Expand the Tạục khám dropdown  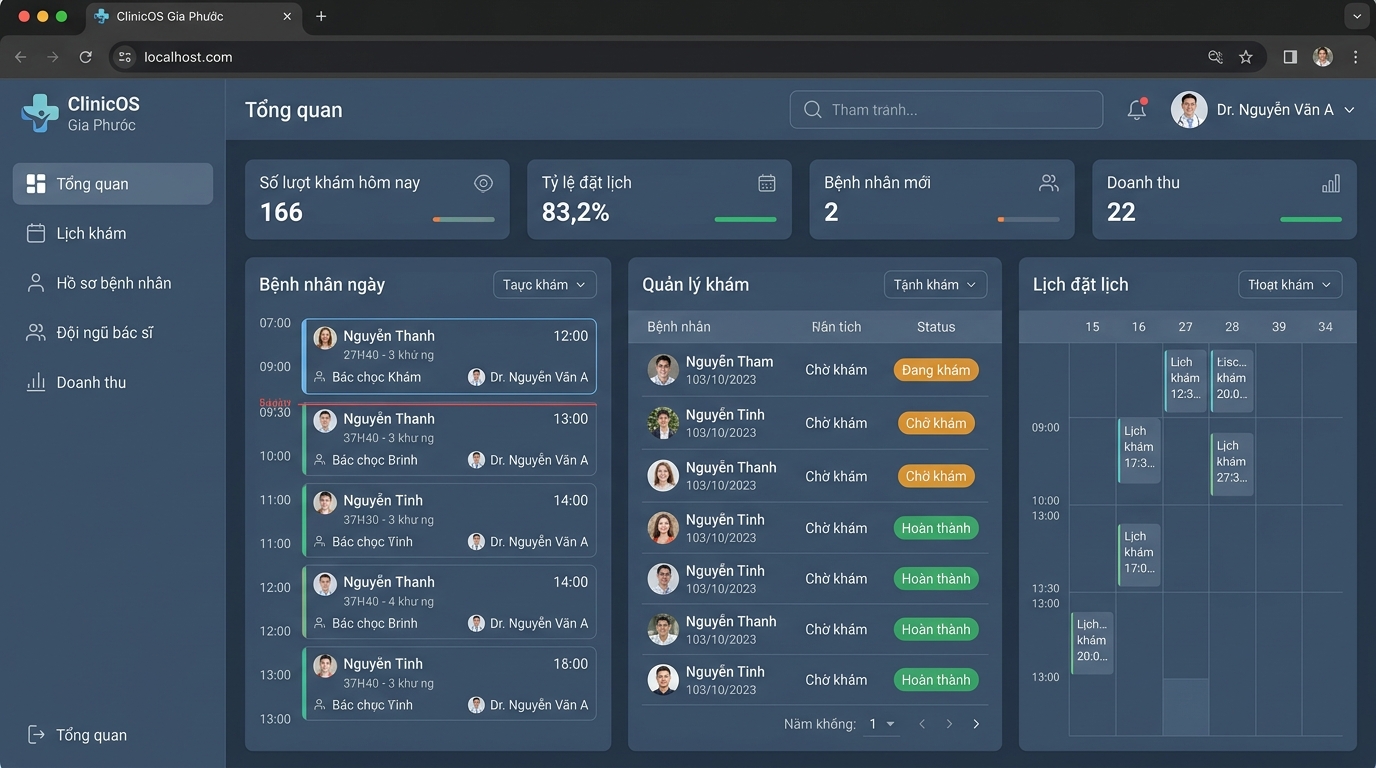pyautogui.click(x=545, y=285)
